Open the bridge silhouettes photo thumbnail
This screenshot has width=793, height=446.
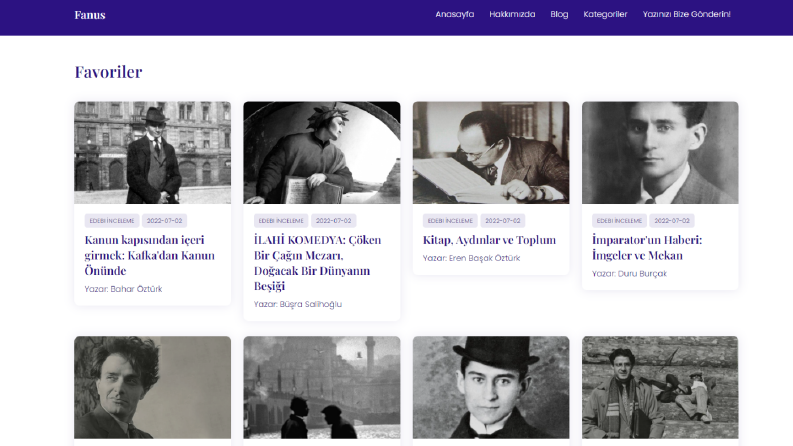[322, 387]
